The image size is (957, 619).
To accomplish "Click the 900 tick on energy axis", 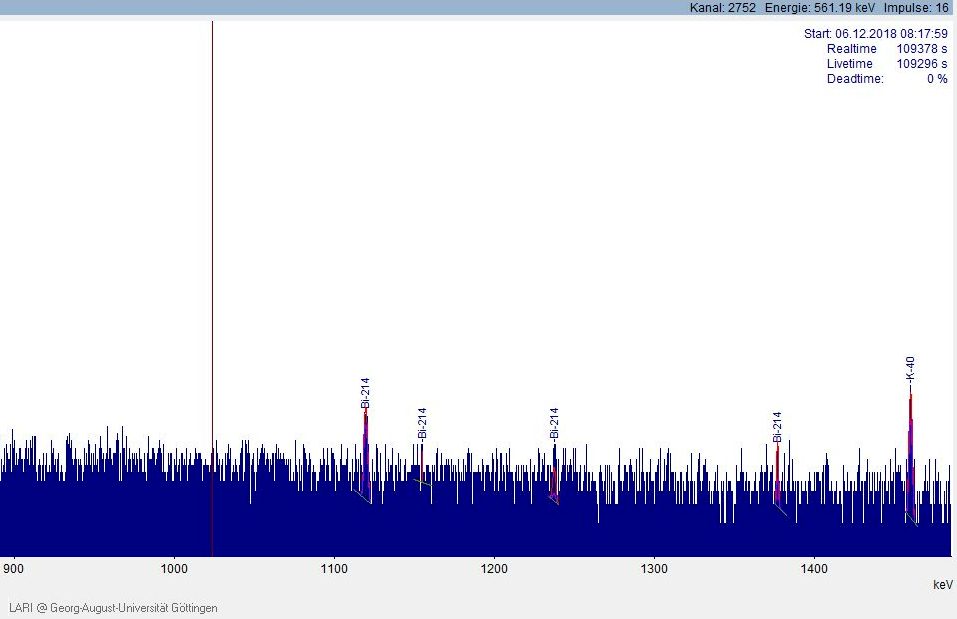I will [x=14, y=569].
